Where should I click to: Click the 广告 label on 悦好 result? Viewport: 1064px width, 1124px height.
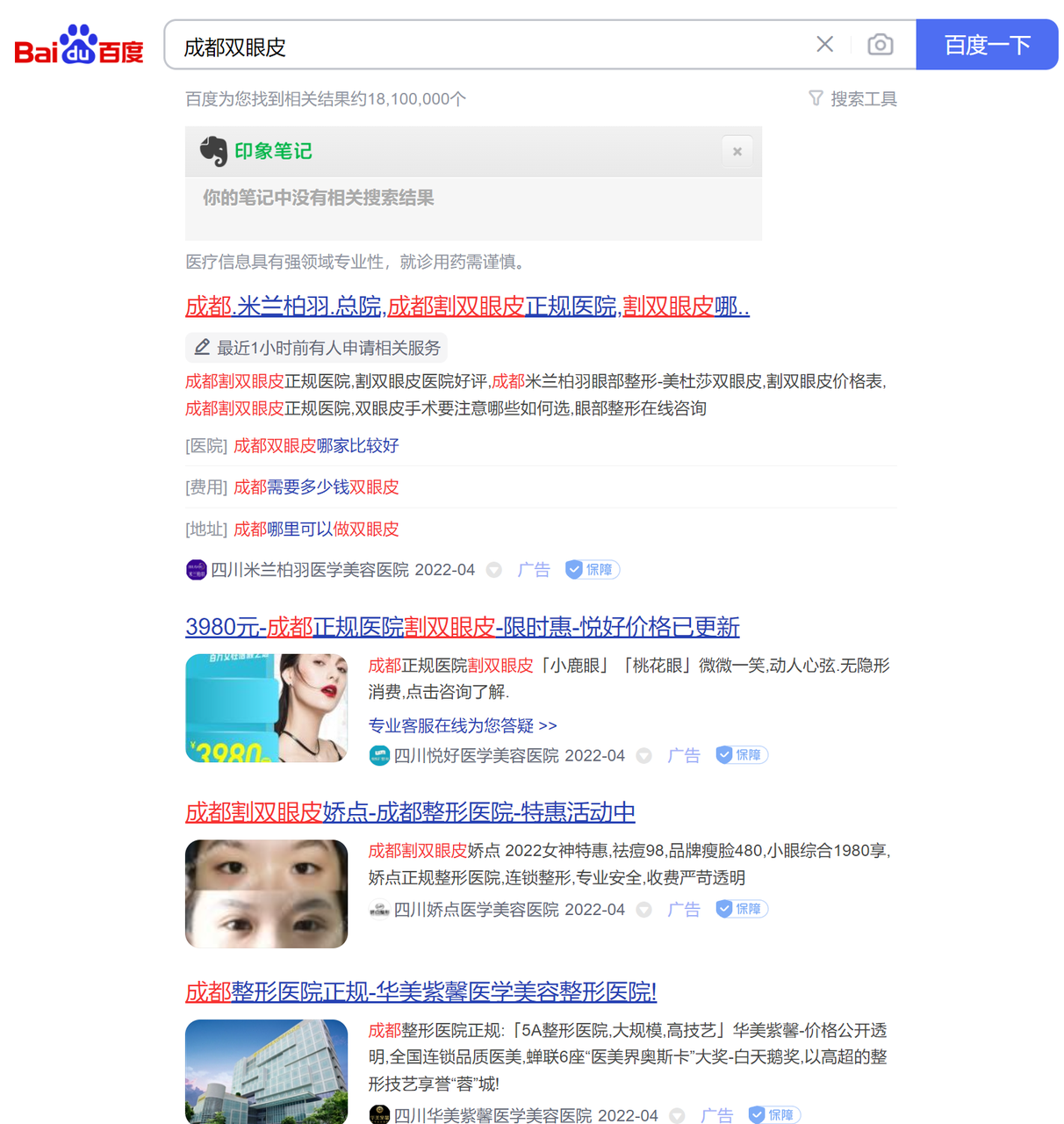(x=684, y=755)
